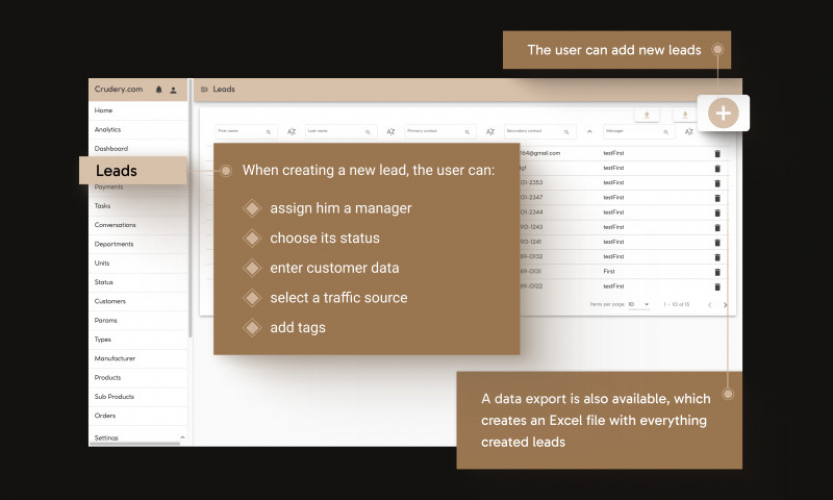Go to previous page with left chevron
The image size is (833, 500).
[709, 305]
